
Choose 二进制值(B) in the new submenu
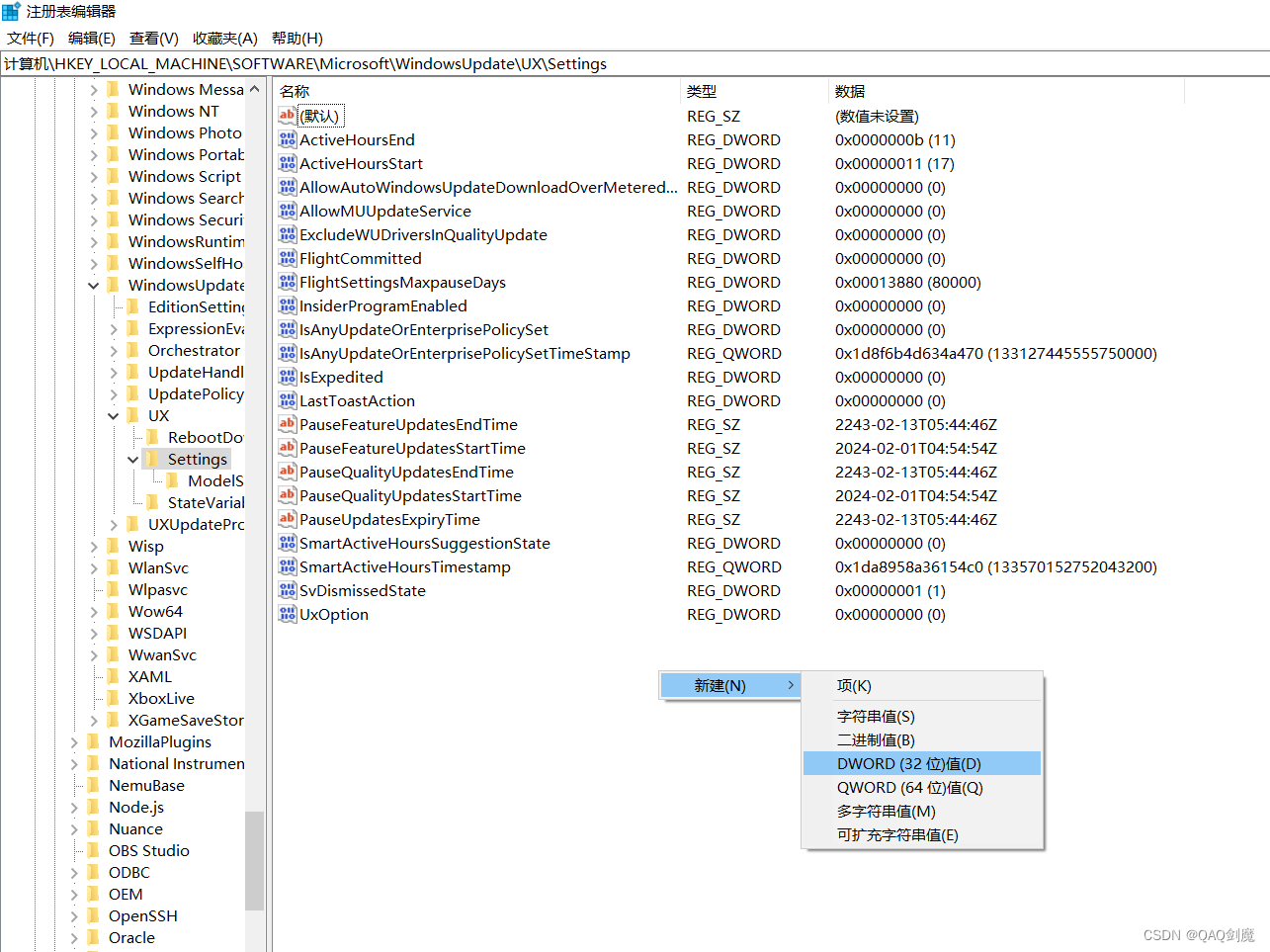coord(922,739)
